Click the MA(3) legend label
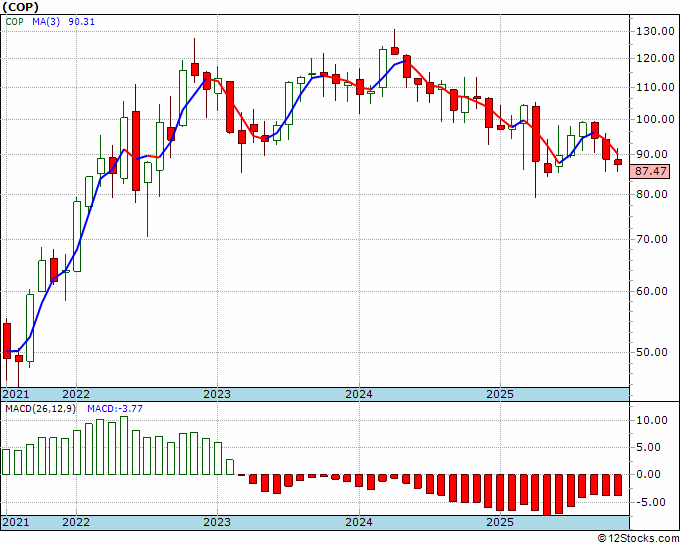Image resolution: width=680 pixels, height=546 pixels. click(x=46, y=22)
